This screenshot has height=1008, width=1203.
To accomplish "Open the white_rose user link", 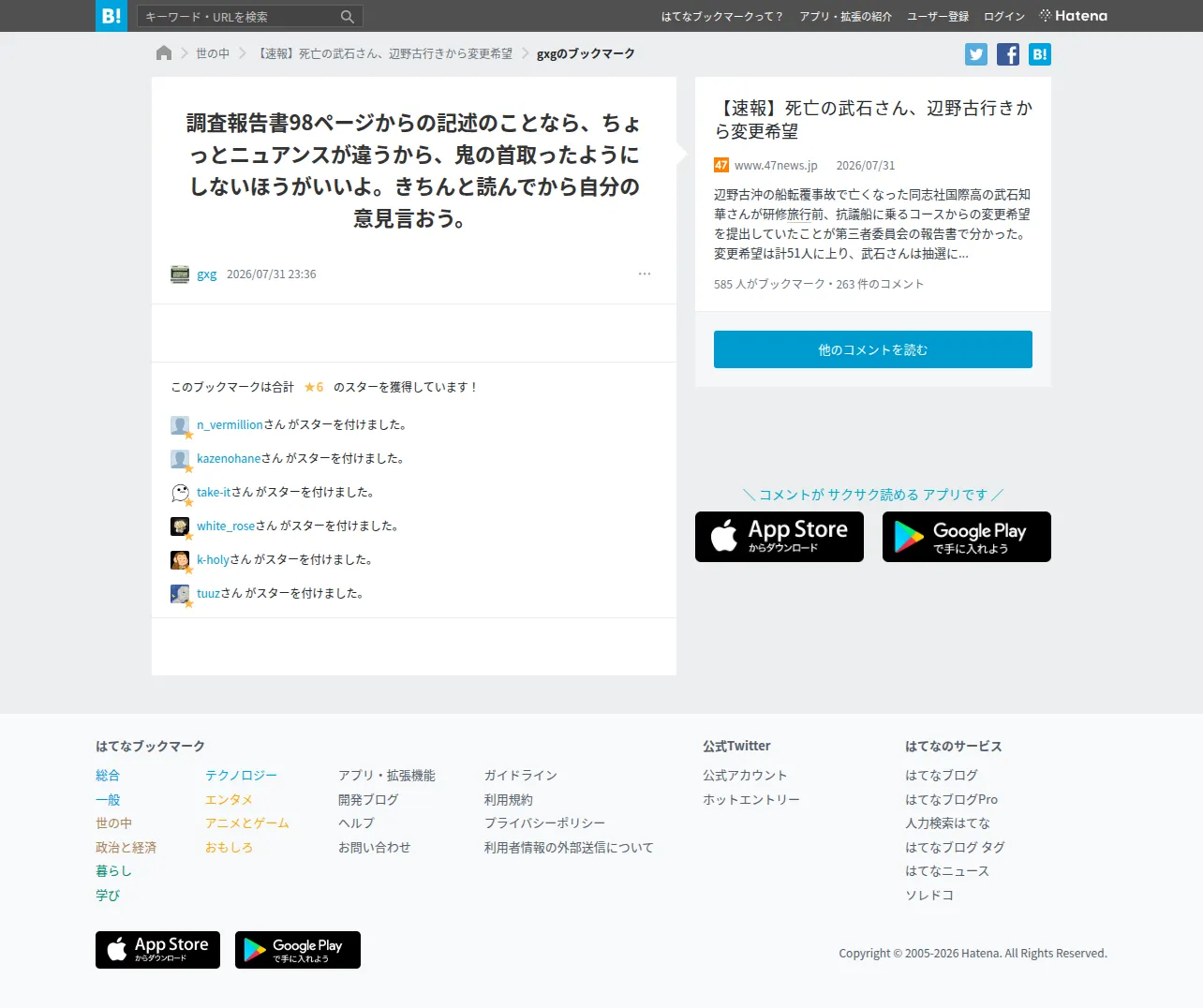I will [x=226, y=526].
